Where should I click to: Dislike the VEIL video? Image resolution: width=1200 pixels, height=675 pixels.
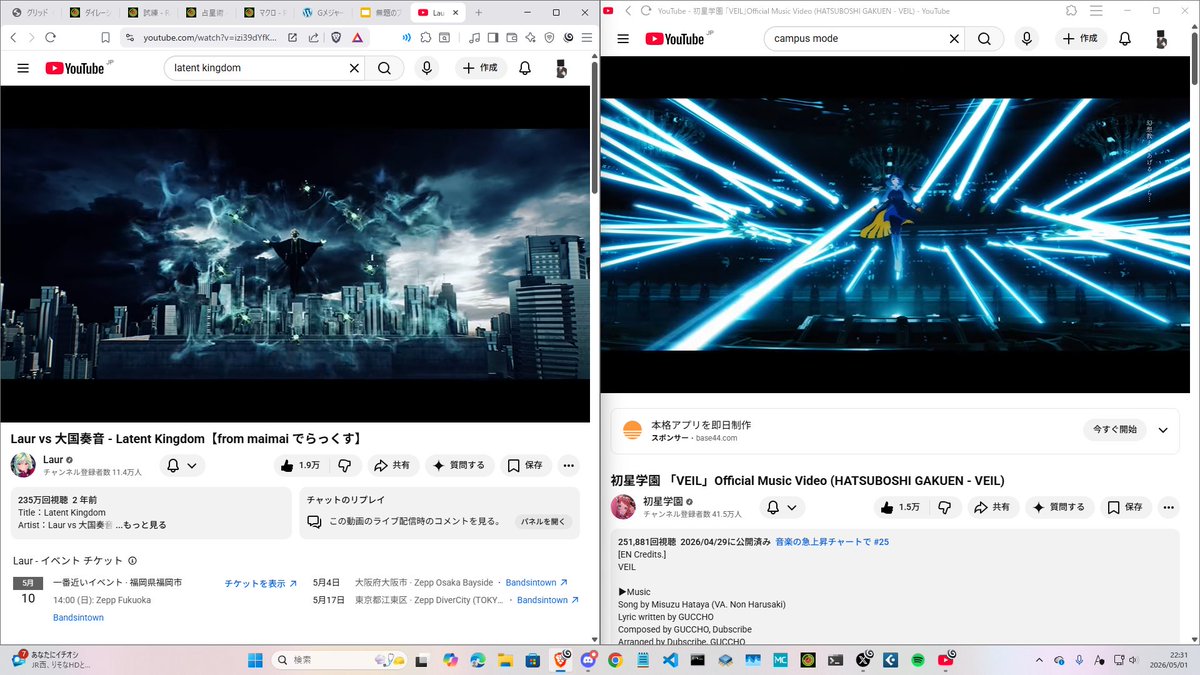coord(945,507)
